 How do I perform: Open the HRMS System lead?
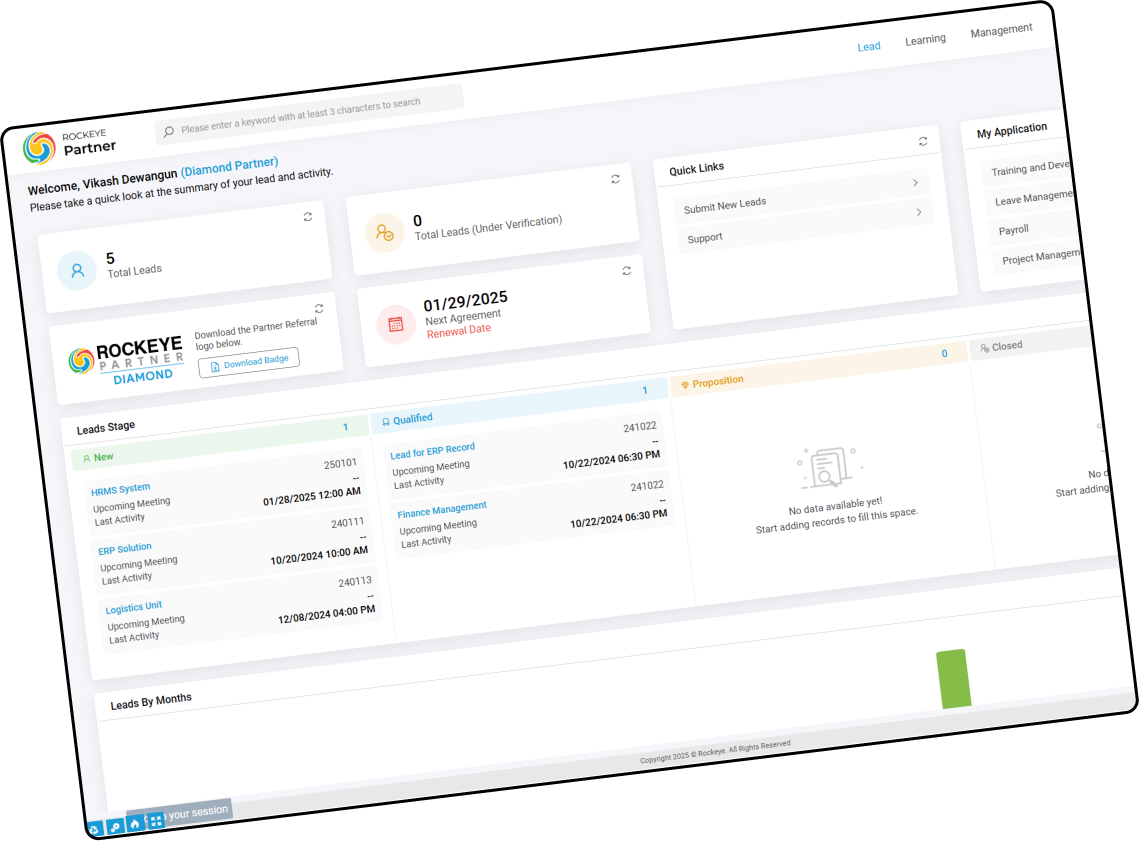pyautogui.click(x=121, y=489)
